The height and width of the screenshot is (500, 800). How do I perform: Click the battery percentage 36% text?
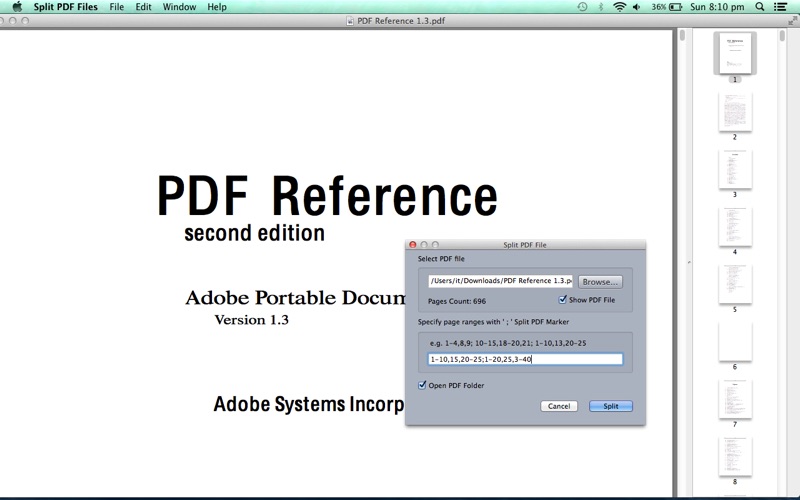659,7
